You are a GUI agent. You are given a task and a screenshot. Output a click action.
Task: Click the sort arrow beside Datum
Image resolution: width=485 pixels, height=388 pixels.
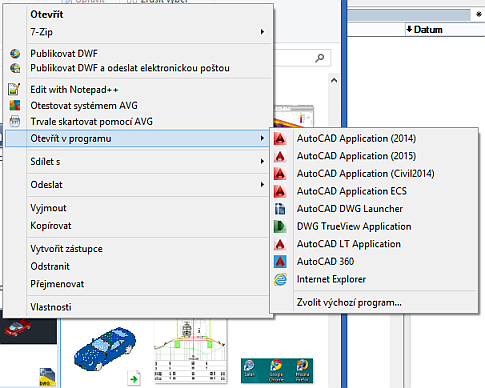click(x=409, y=29)
